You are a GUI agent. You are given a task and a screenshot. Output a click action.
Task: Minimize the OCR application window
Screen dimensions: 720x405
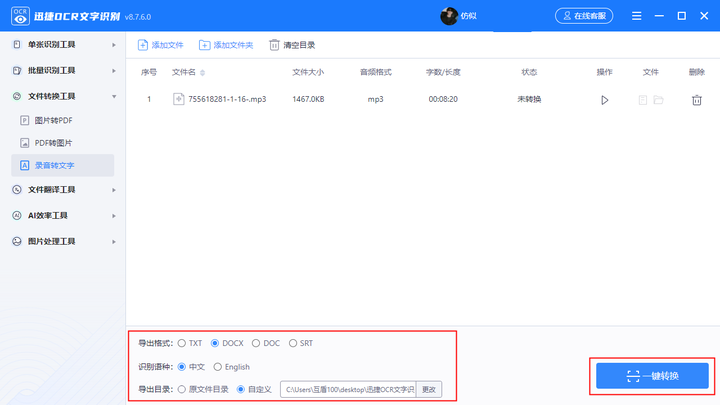659,16
